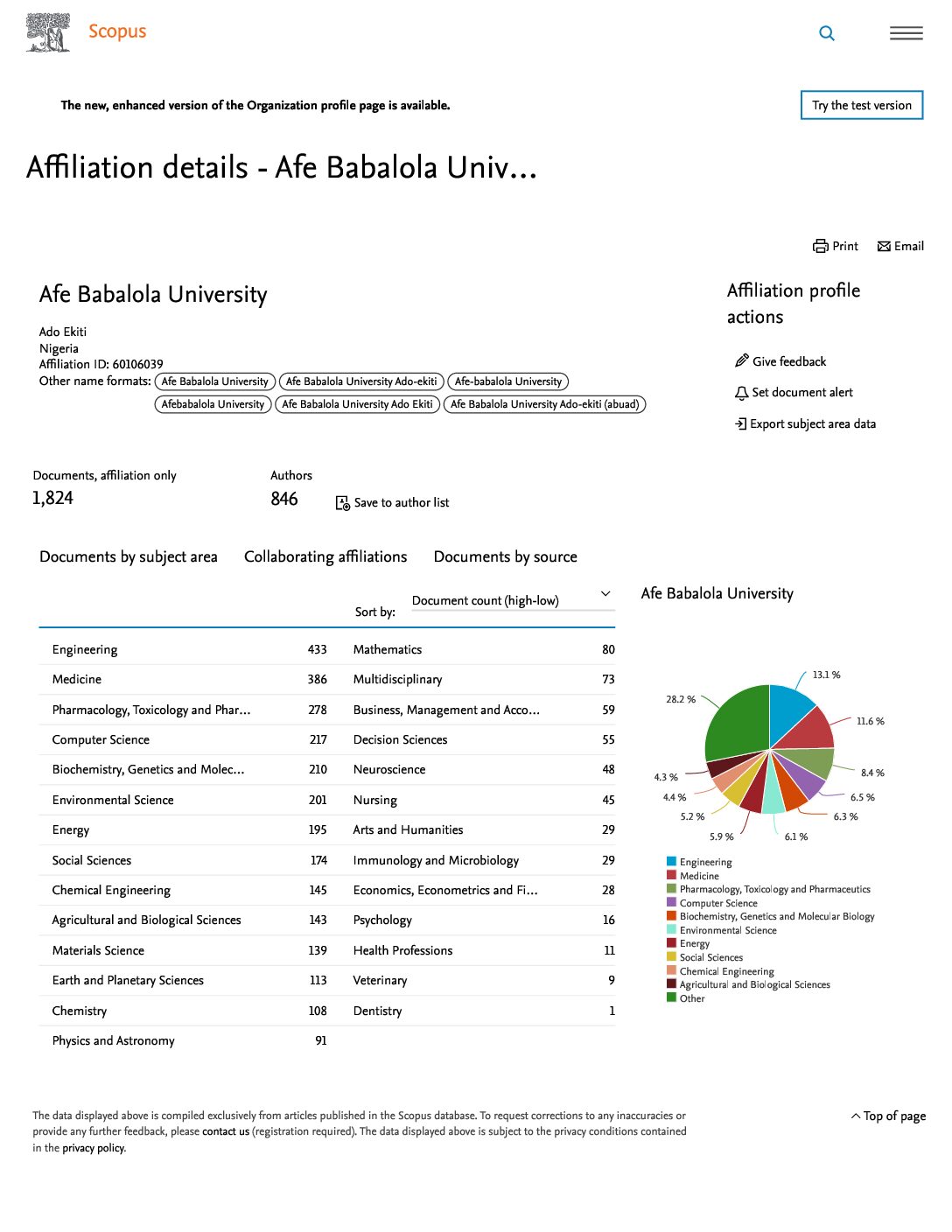Open the privacy policy link
The image size is (952, 1232).
(x=94, y=1148)
